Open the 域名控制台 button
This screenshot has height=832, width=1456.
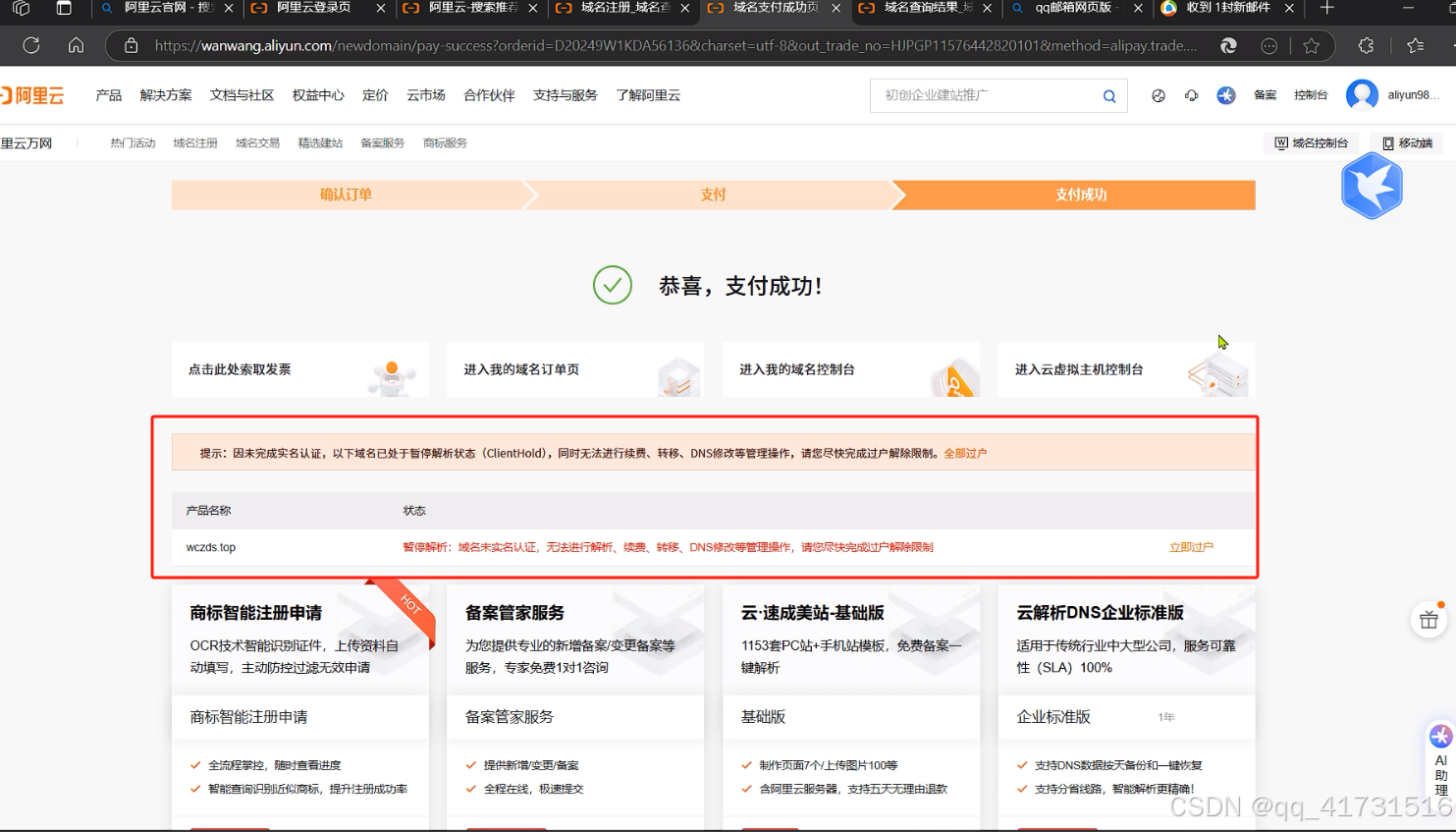coord(1312,143)
